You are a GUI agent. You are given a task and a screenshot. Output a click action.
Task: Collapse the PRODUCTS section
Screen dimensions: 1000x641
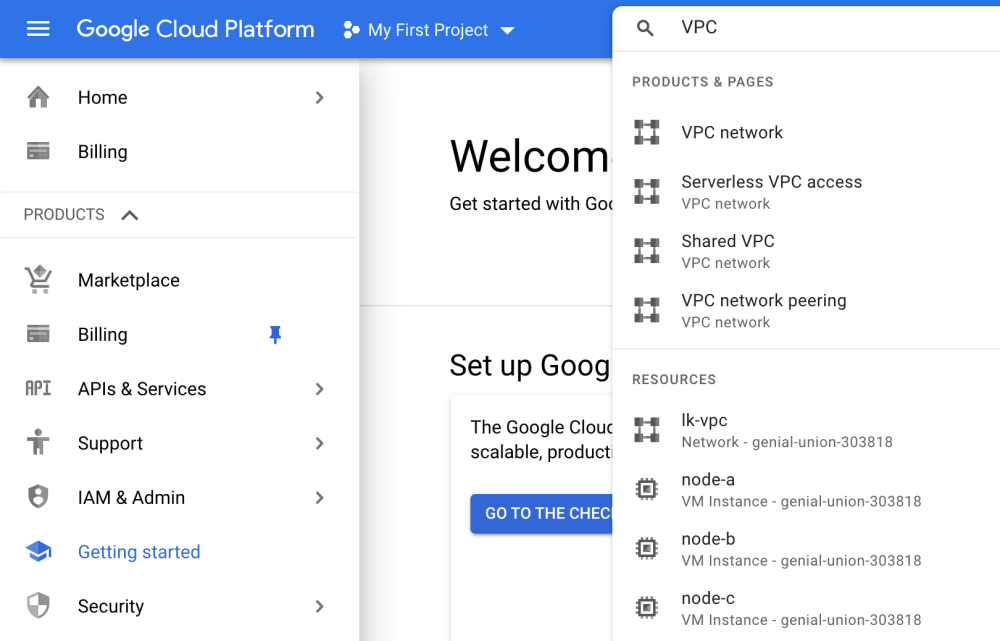(x=129, y=215)
